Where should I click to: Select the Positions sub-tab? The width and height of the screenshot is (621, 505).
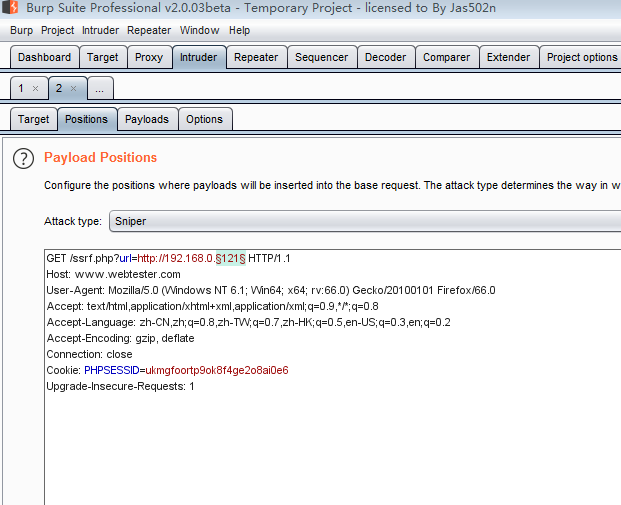86,119
